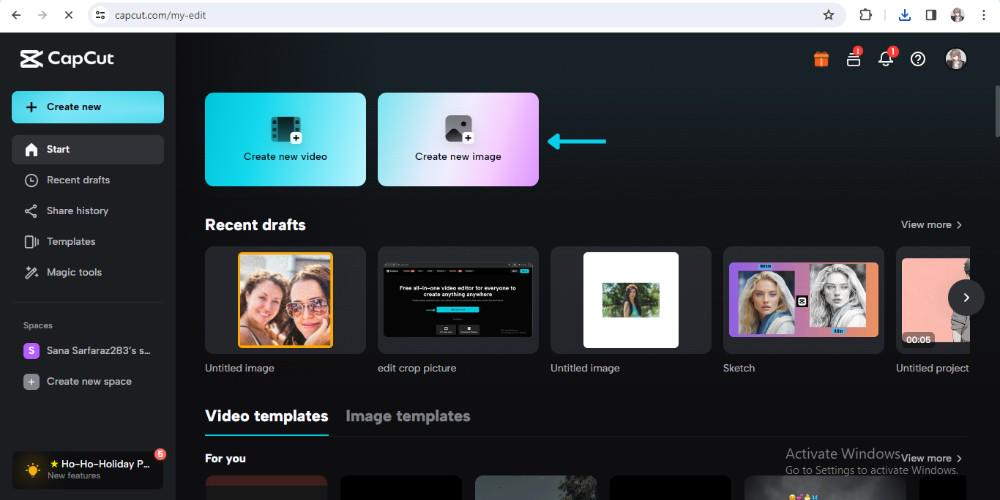1000x500 pixels.
Task: Open Chrome profile avatar
Action: [957, 15]
